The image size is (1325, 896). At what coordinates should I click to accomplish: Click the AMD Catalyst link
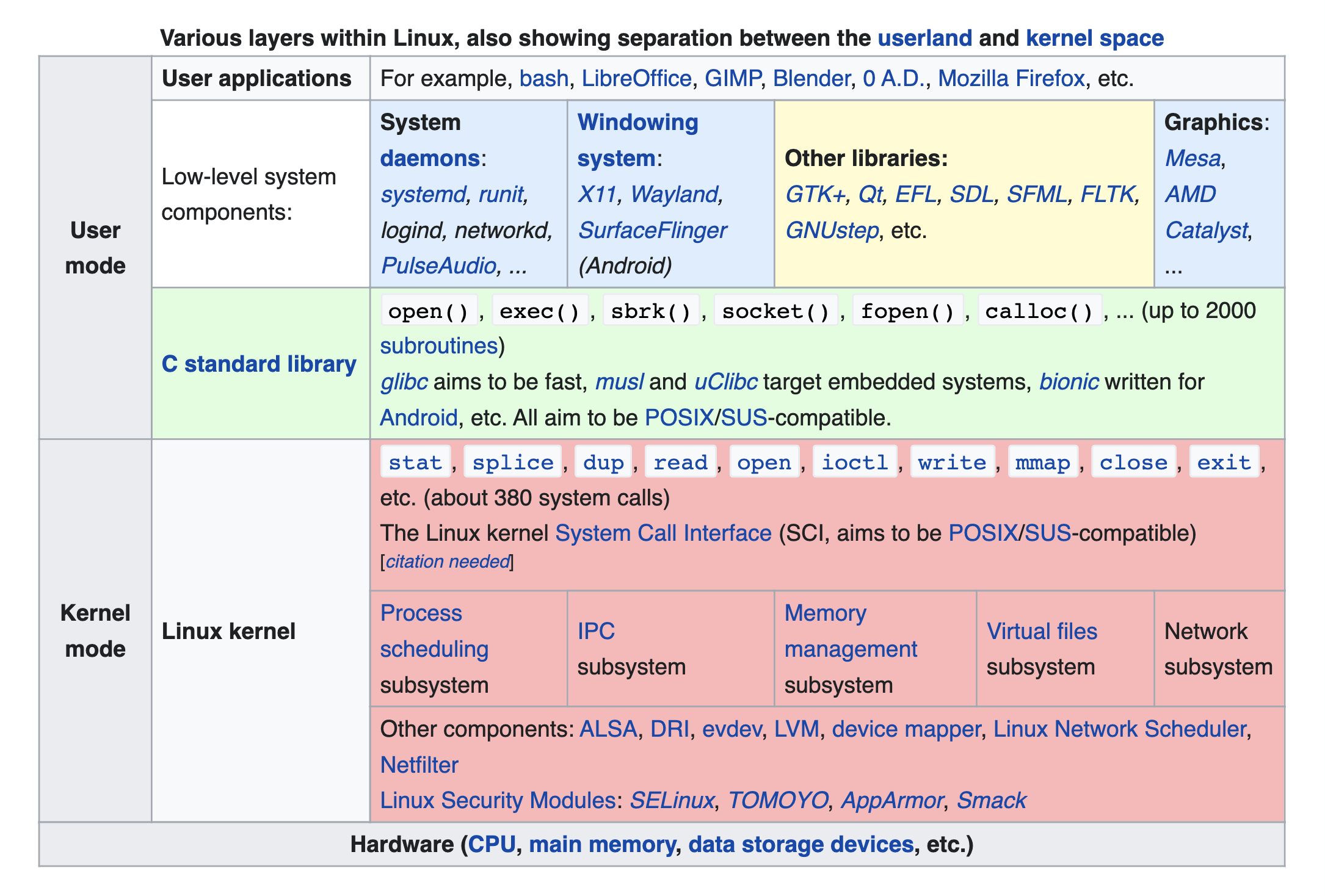coord(1206,212)
